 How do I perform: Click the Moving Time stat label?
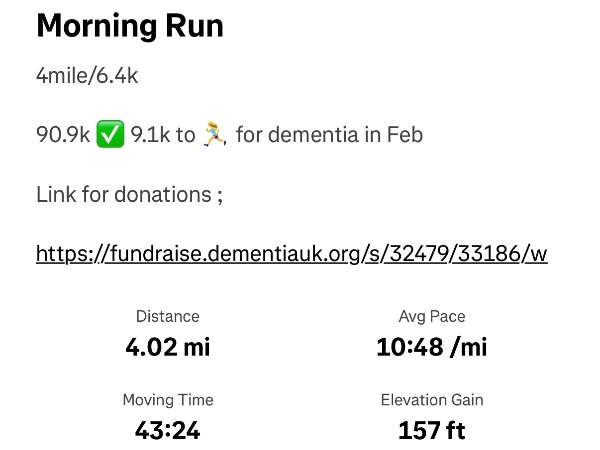(x=168, y=400)
